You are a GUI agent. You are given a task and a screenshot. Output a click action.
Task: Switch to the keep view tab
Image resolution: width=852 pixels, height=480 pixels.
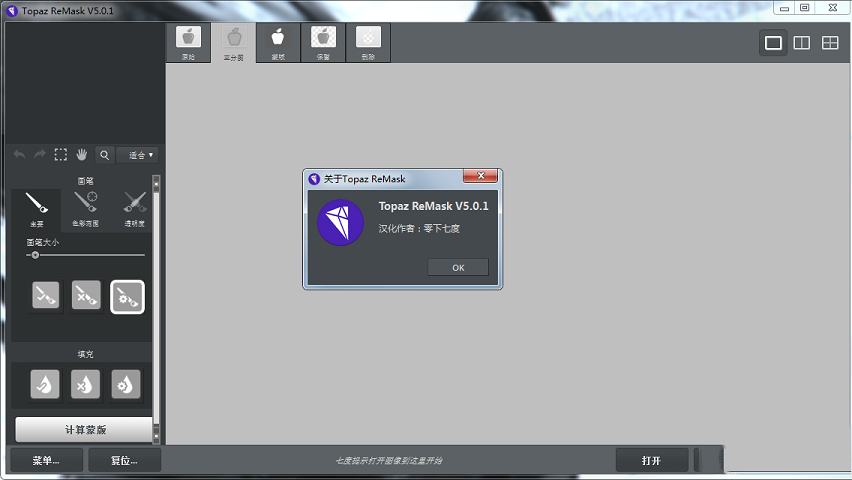pyautogui.click(x=323, y=43)
